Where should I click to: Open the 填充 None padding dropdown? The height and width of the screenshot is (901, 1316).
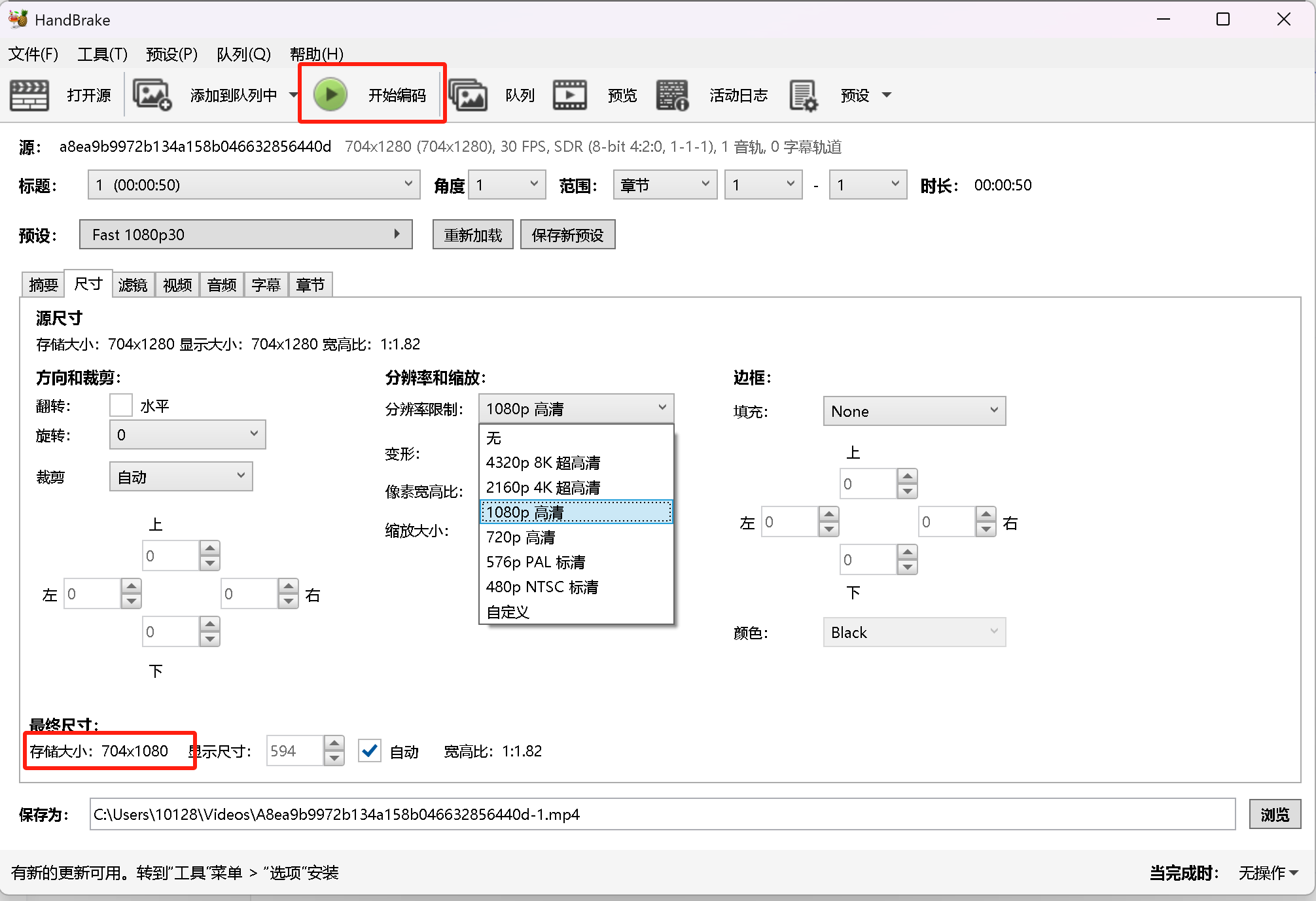[x=914, y=411]
